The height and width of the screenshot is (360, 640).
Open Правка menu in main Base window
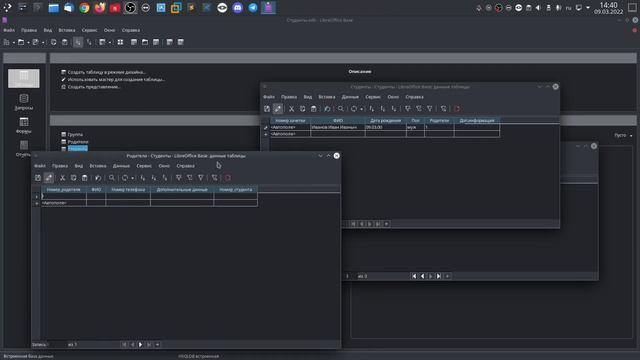(29, 30)
